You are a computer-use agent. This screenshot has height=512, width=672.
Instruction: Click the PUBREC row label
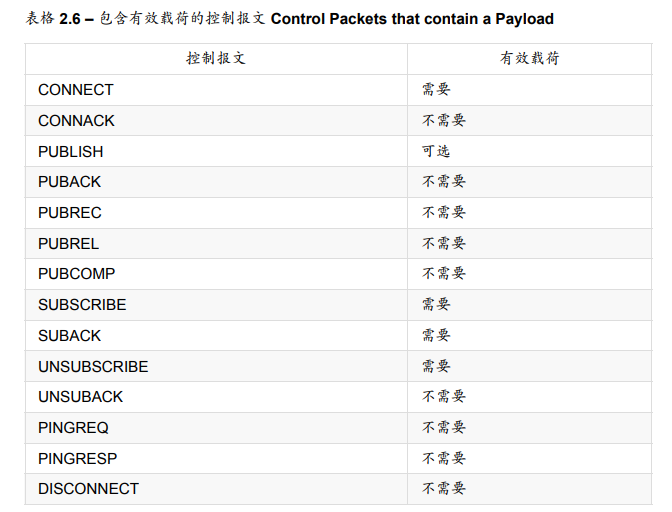pos(69,213)
